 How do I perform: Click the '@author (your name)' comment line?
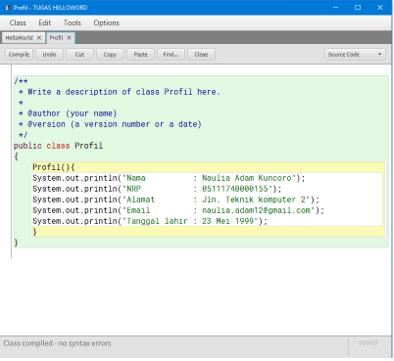point(68,113)
